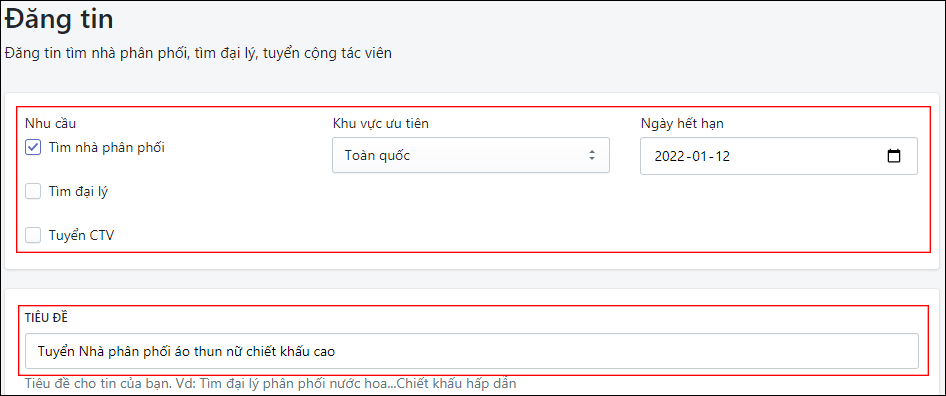Screen dimensions: 946x396
Task: Click the Khu vực ưu tiên label
Action: click(x=381, y=124)
